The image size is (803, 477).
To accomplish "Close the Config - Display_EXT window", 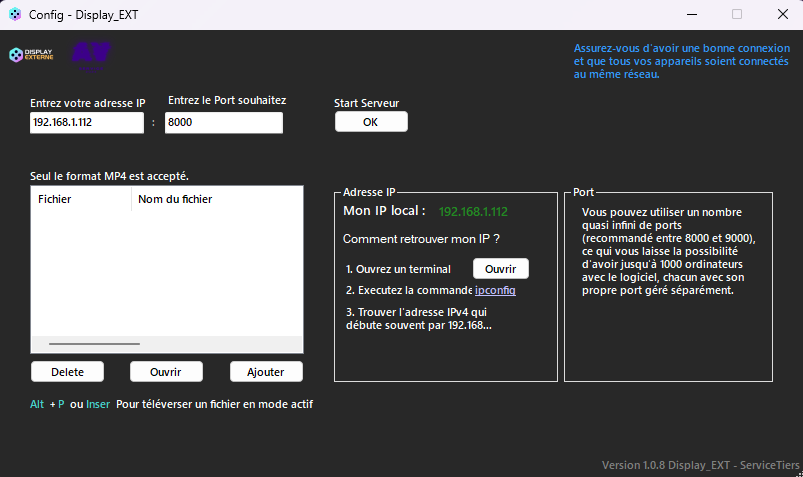I will click(x=782, y=14).
